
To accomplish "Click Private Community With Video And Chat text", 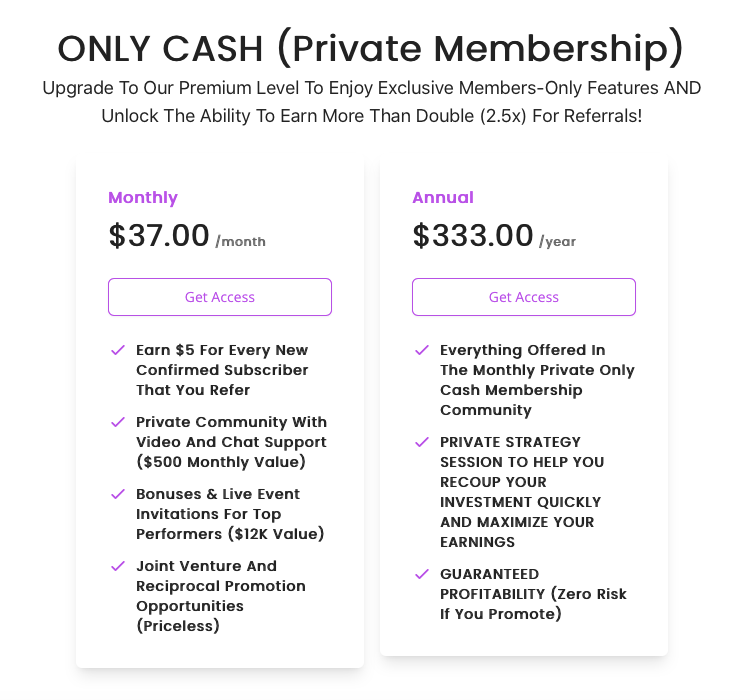I will coord(231,442).
